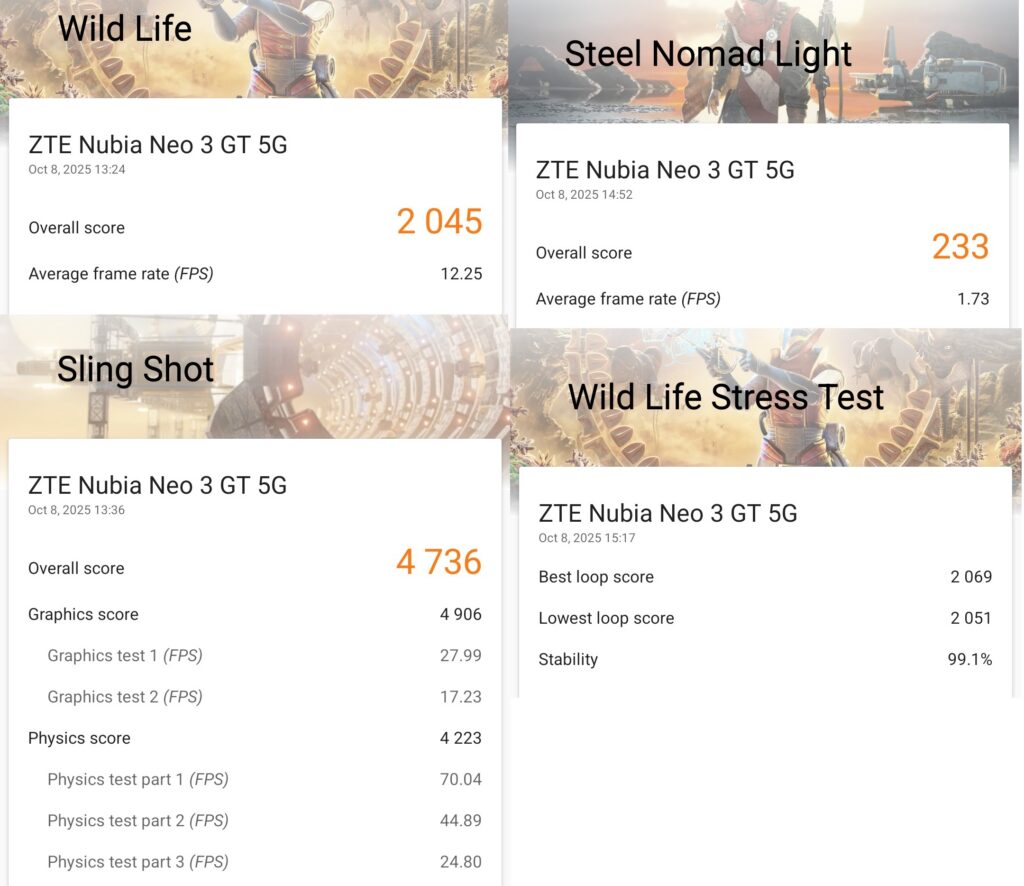This screenshot has width=1024, height=886.
Task: Click the Graphics score row label
Action: [83, 615]
